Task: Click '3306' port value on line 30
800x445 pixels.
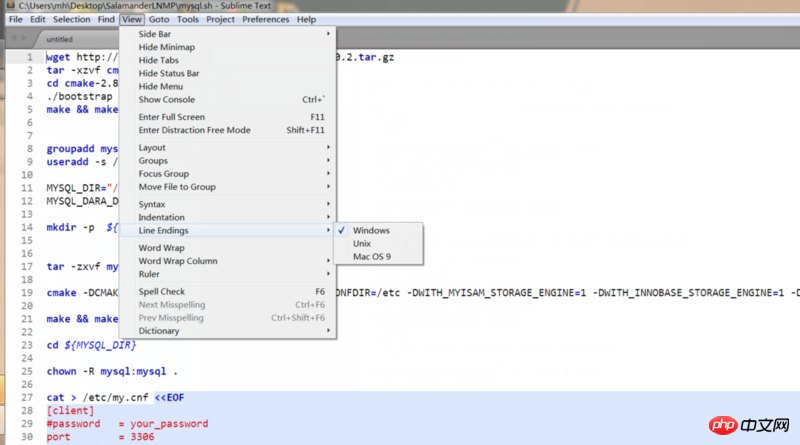Action: (x=142, y=437)
